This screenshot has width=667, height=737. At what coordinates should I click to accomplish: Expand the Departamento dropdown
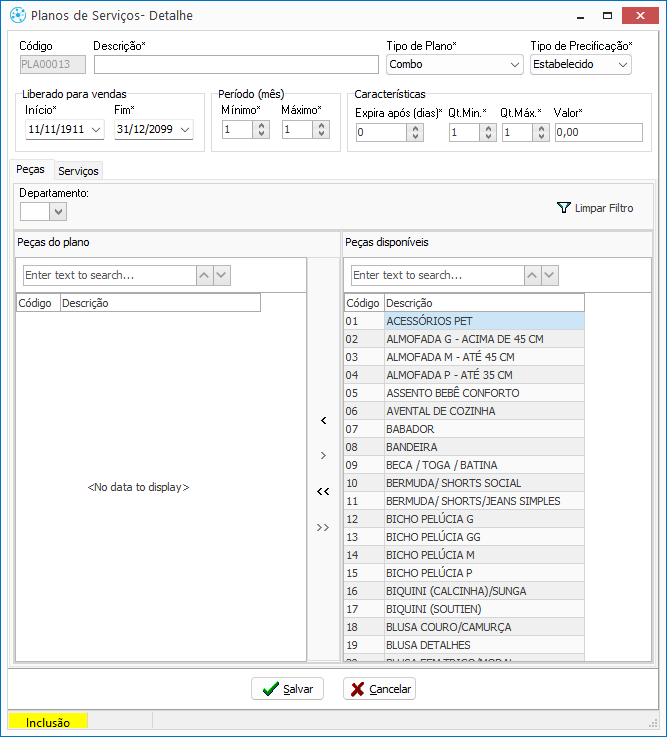click(x=58, y=212)
